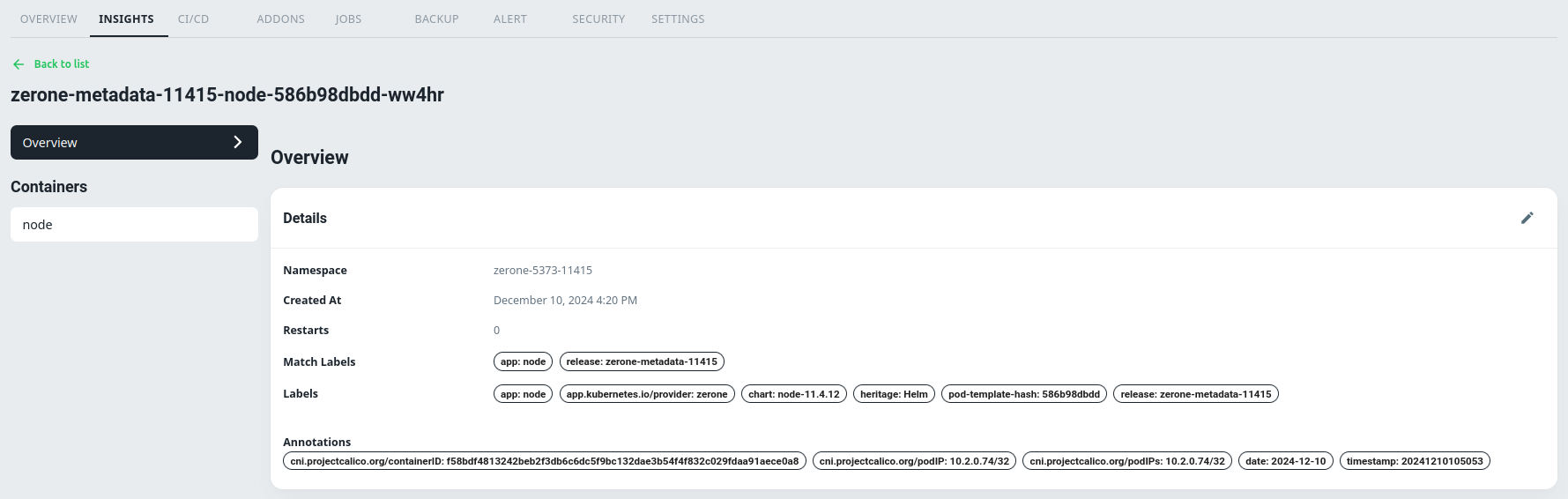Click the namespace value zerone-5373-11415
The image size is (1568, 499).
pyautogui.click(x=543, y=271)
